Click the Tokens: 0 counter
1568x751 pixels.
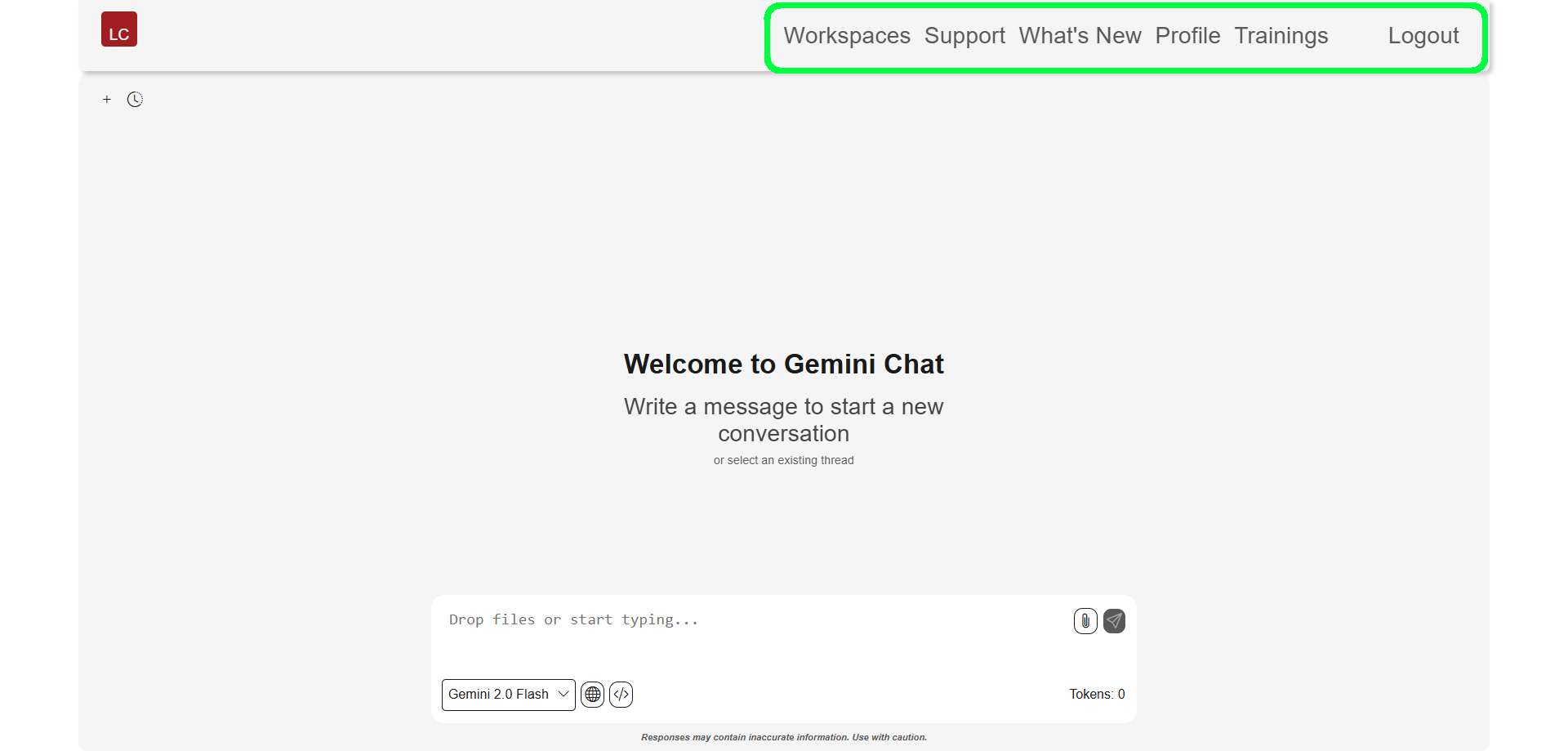pos(1097,695)
